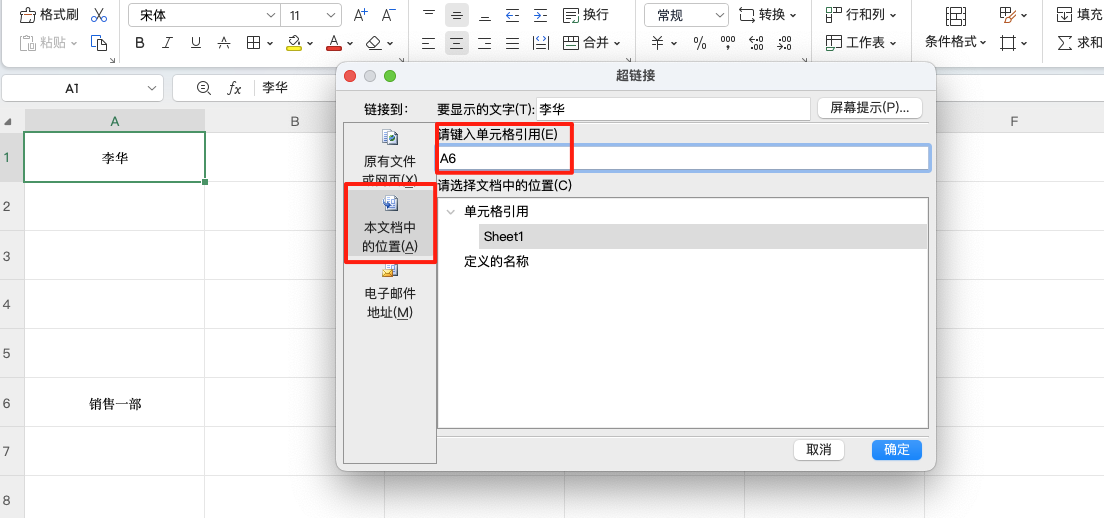The height and width of the screenshot is (518, 1104).
Task: Toggle underline formatting
Action: pyautogui.click(x=195, y=43)
